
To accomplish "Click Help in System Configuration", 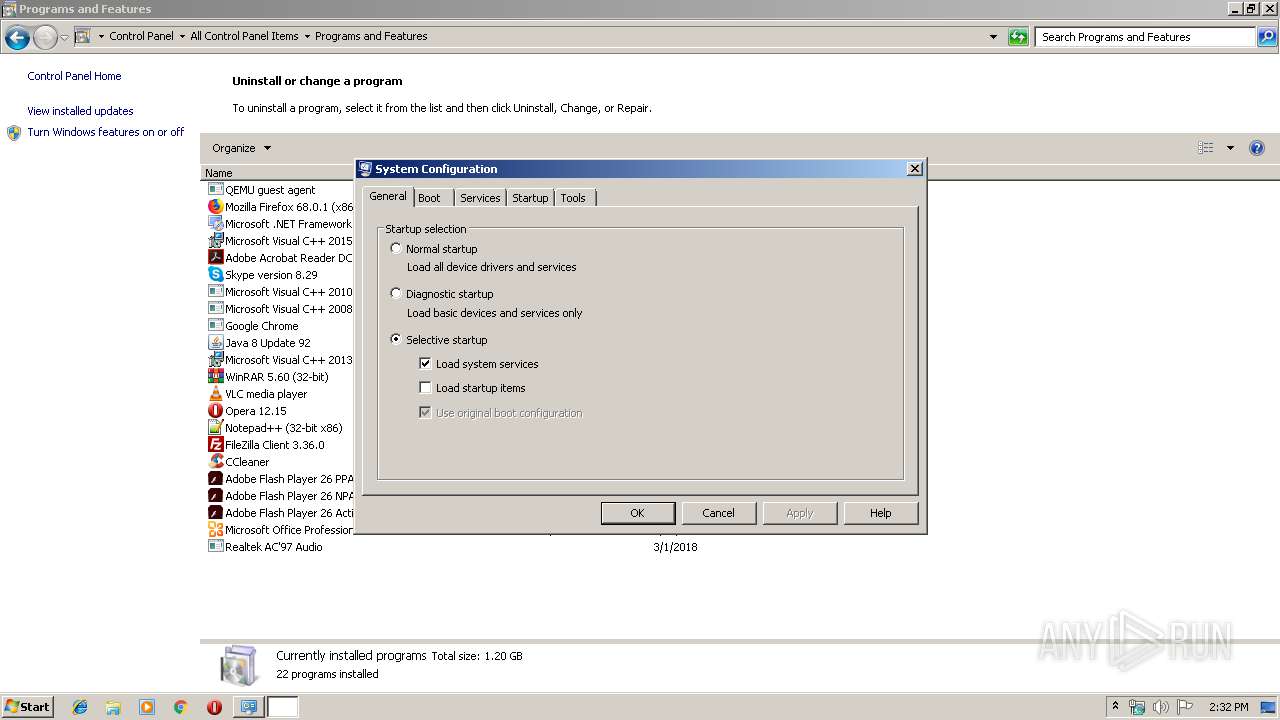I will tap(880, 513).
